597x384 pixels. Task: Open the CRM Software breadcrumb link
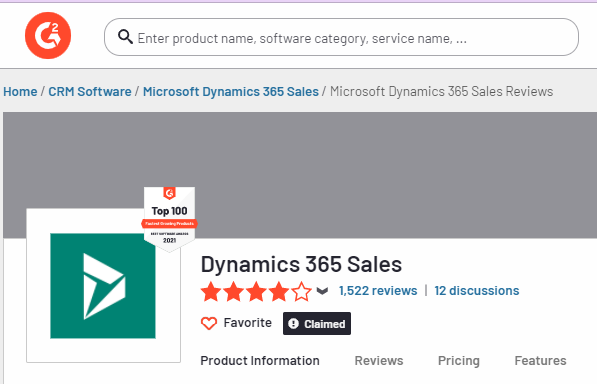pos(90,91)
